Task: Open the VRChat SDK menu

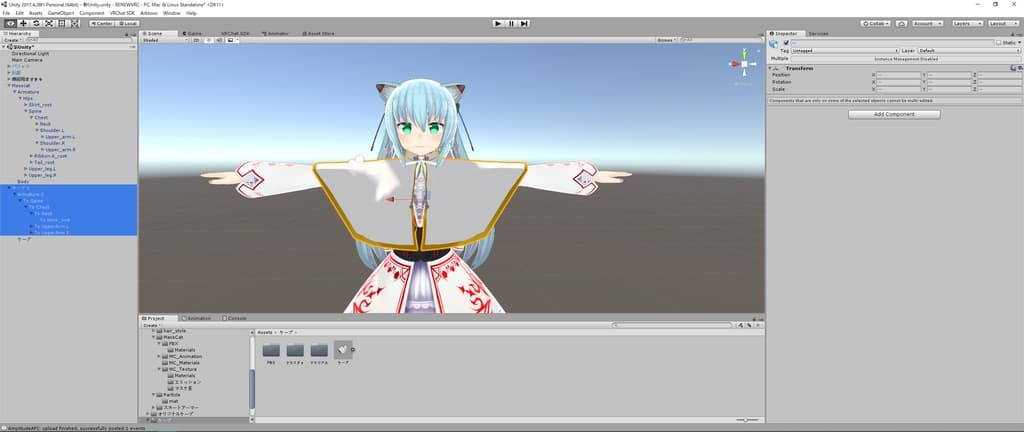Action: [122, 13]
